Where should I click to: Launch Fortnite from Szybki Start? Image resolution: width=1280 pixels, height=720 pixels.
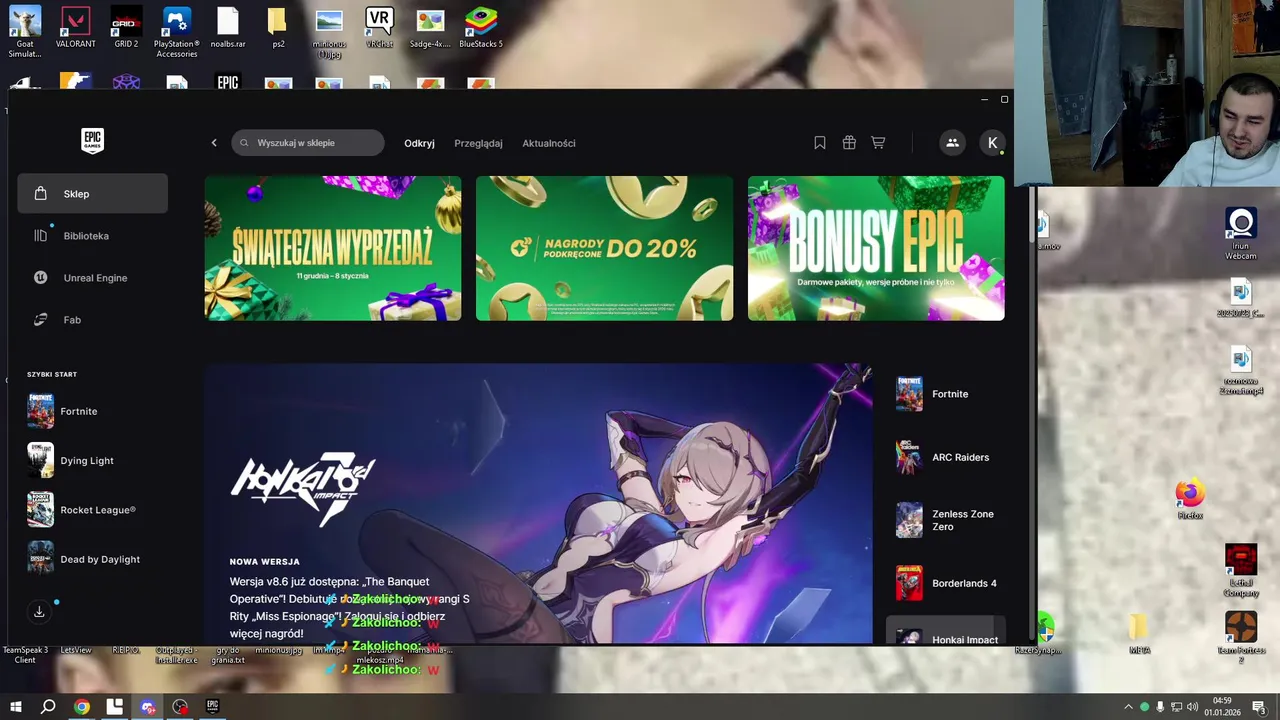click(x=92, y=411)
